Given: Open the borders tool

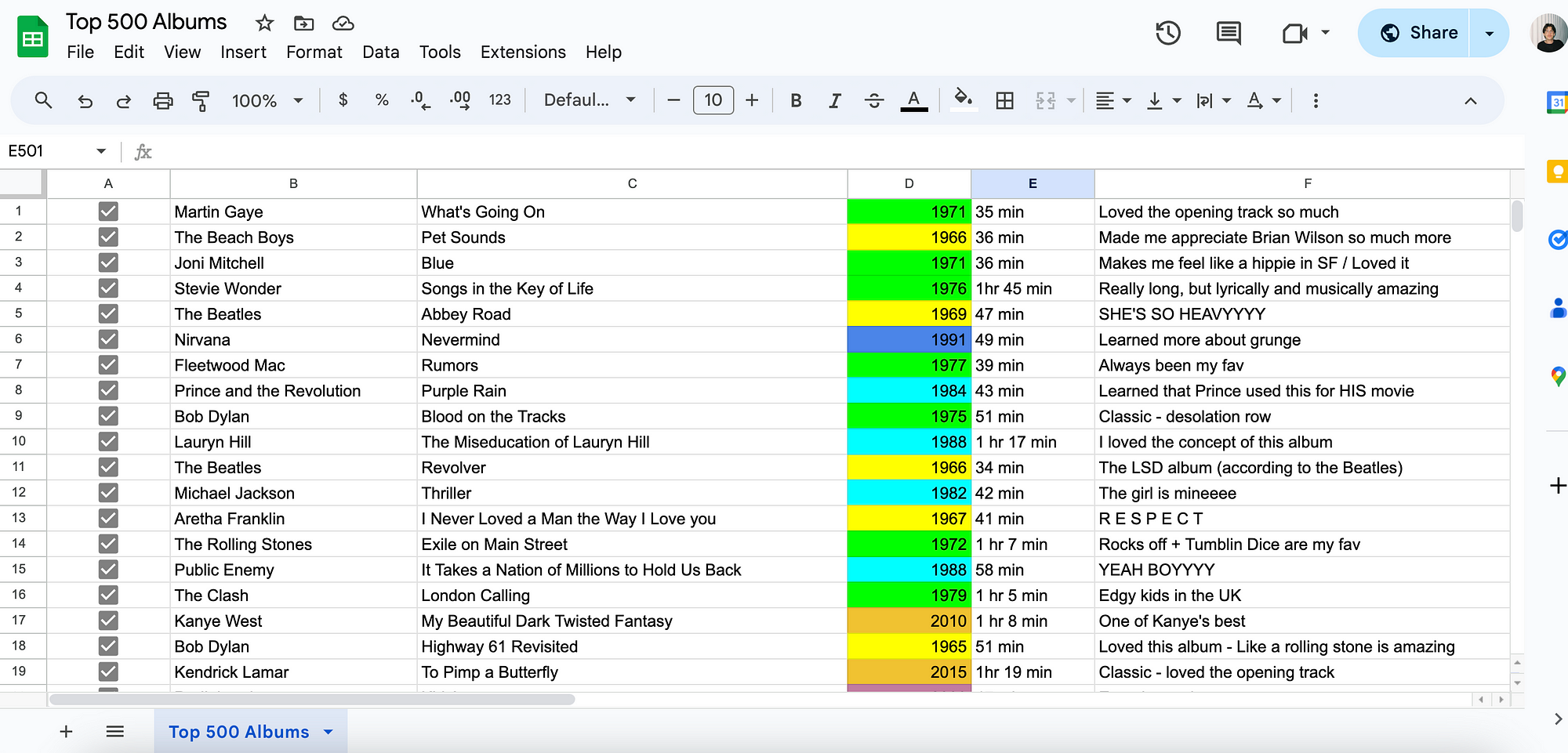Looking at the screenshot, I should [1004, 100].
